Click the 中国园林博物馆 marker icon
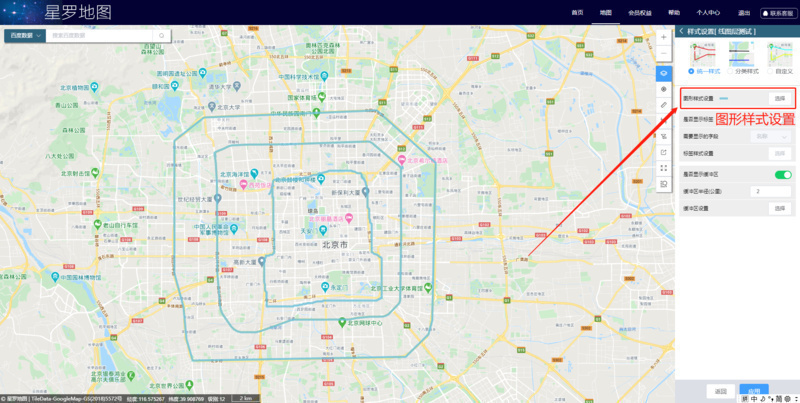This screenshot has width=800, height=403. click(55, 277)
